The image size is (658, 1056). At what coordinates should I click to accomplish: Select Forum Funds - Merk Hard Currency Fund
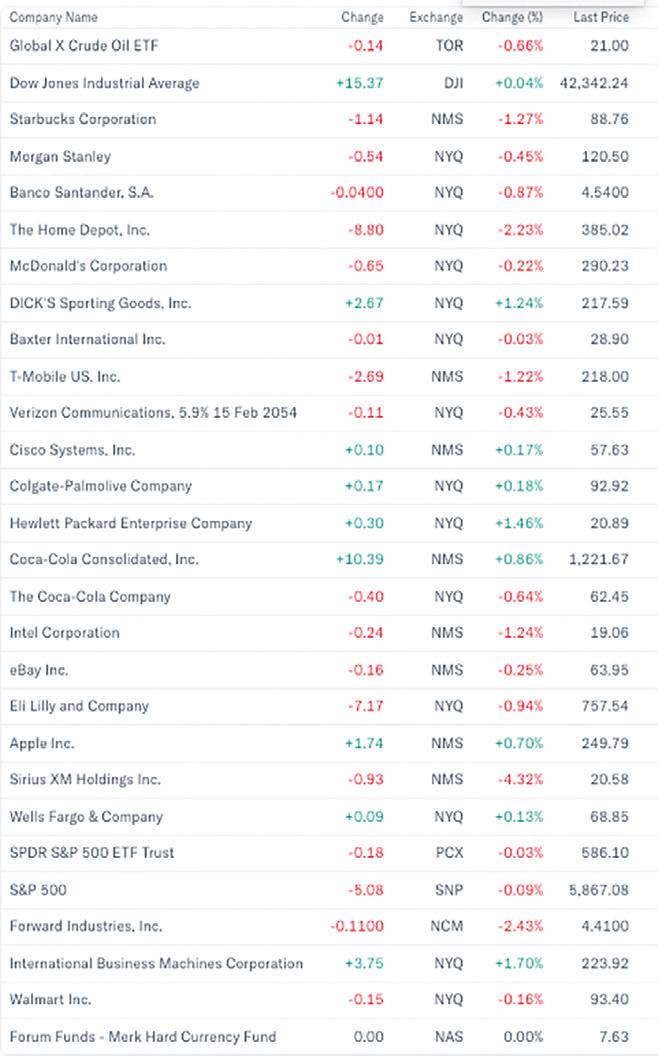[x=143, y=1037]
